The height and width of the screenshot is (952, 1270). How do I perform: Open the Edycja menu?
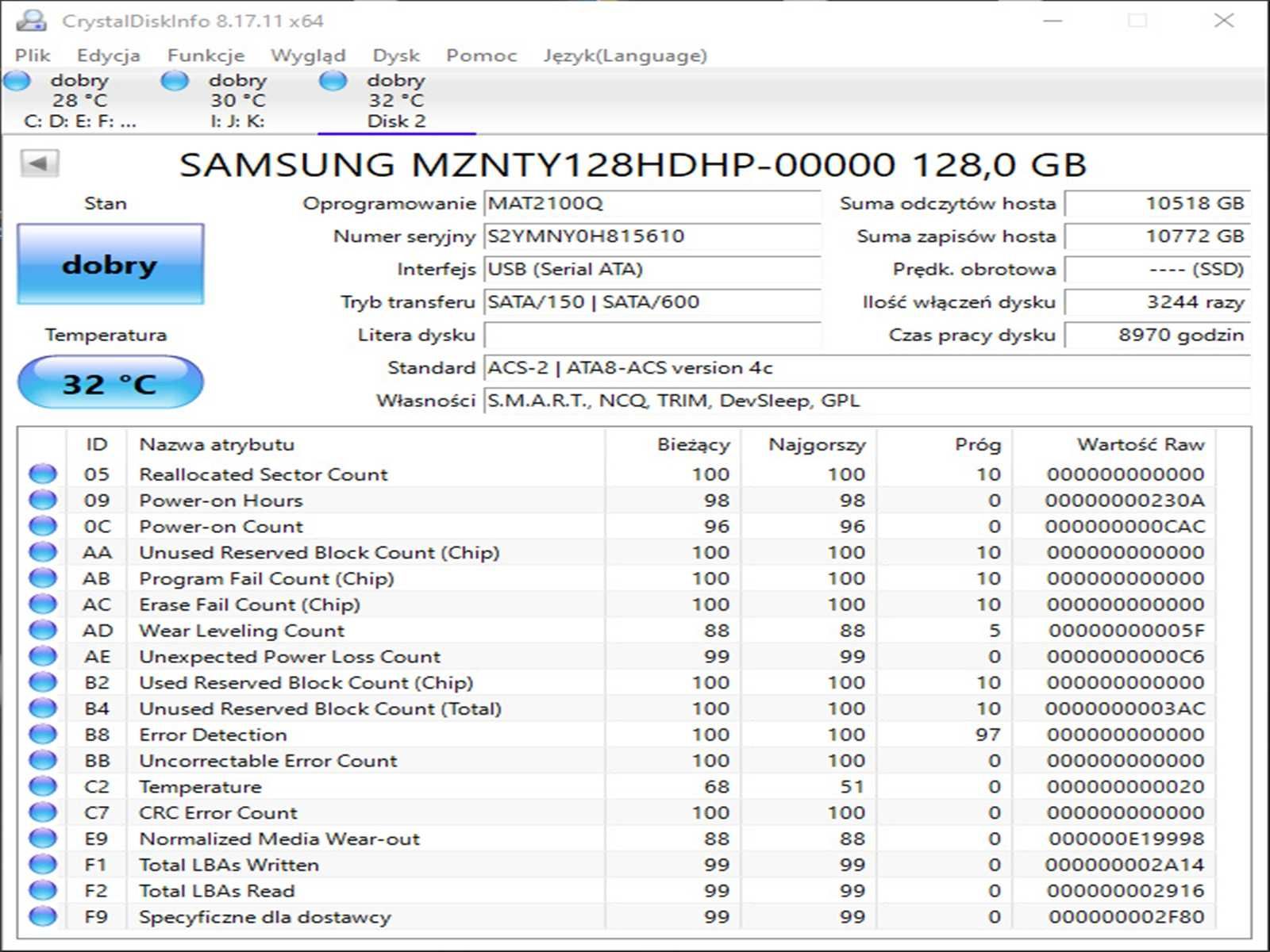pos(109,56)
